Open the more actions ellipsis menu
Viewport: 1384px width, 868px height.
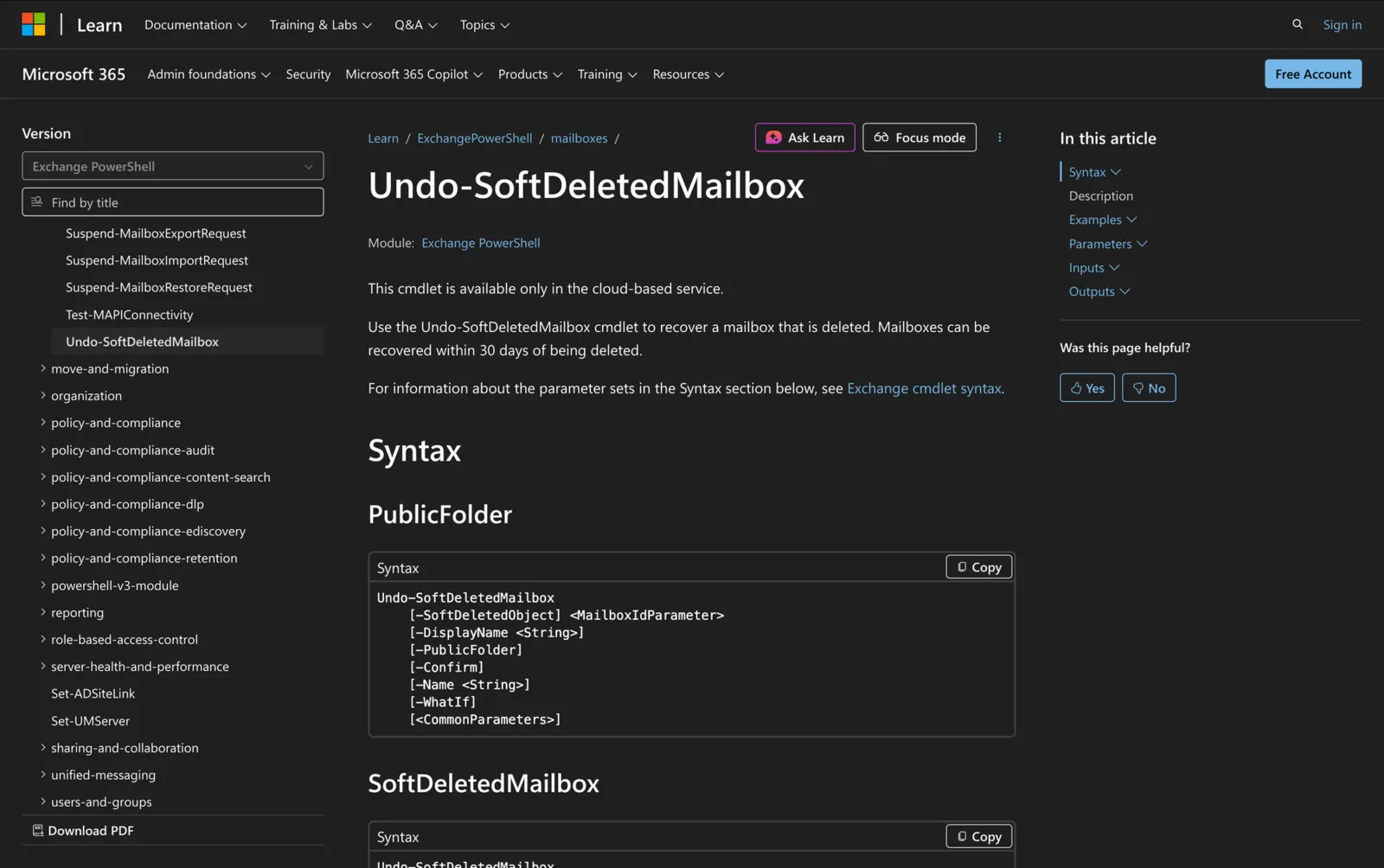pyautogui.click(x=1000, y=137)
